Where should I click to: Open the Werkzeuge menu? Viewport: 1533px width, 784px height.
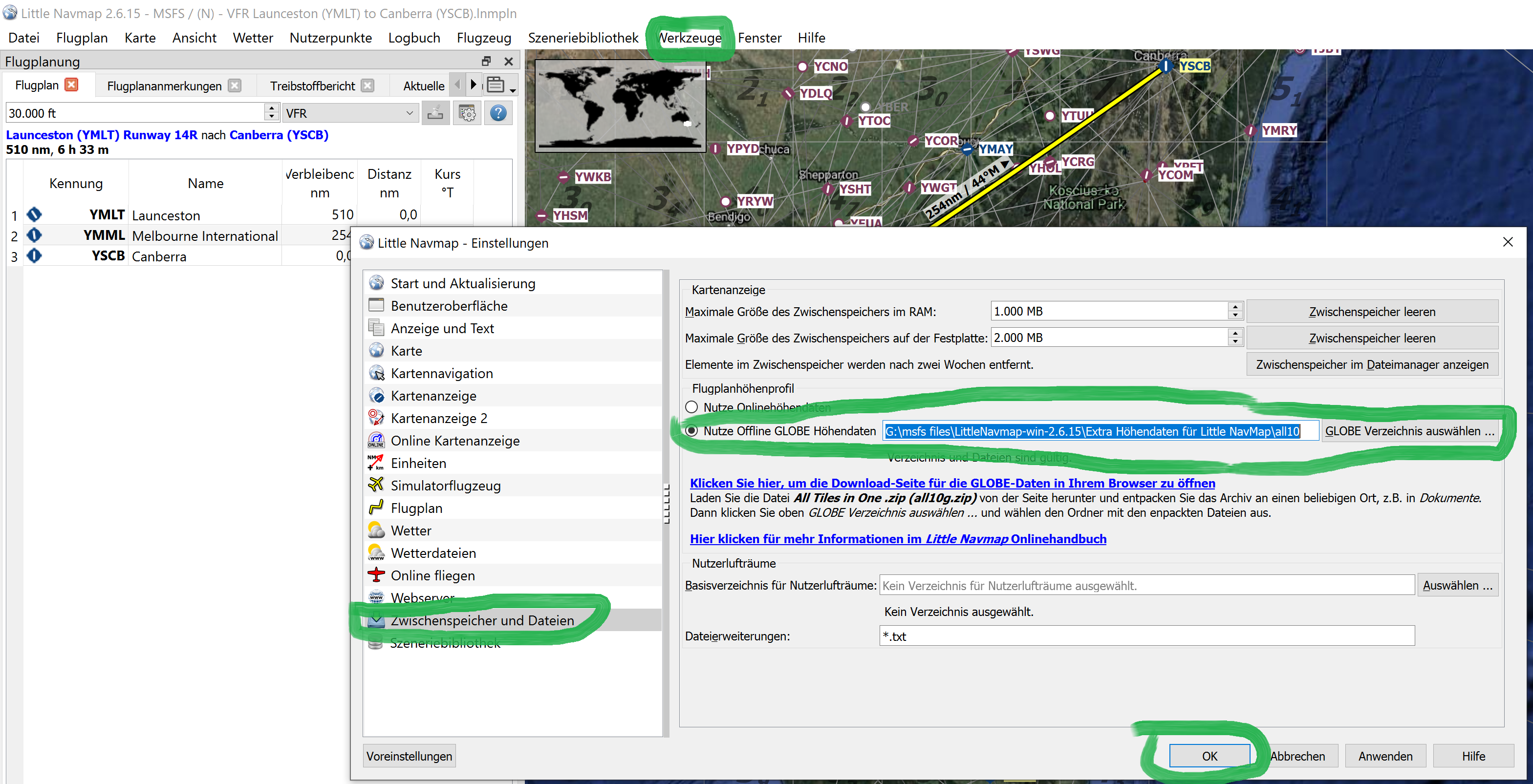click(x=690, y=38)
